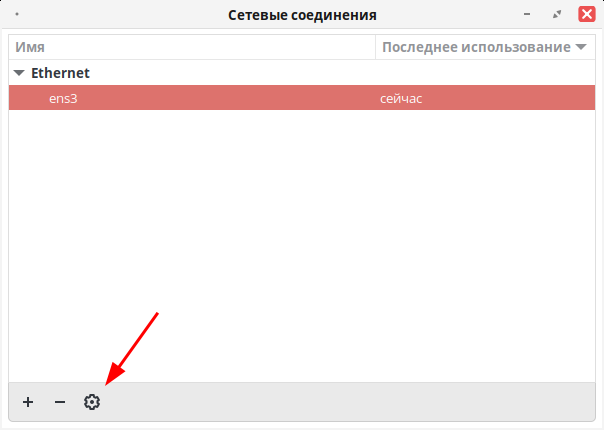Toggle sort order arrow in last-used column
The width and height of the screenshot is (604, 430).
581,47
